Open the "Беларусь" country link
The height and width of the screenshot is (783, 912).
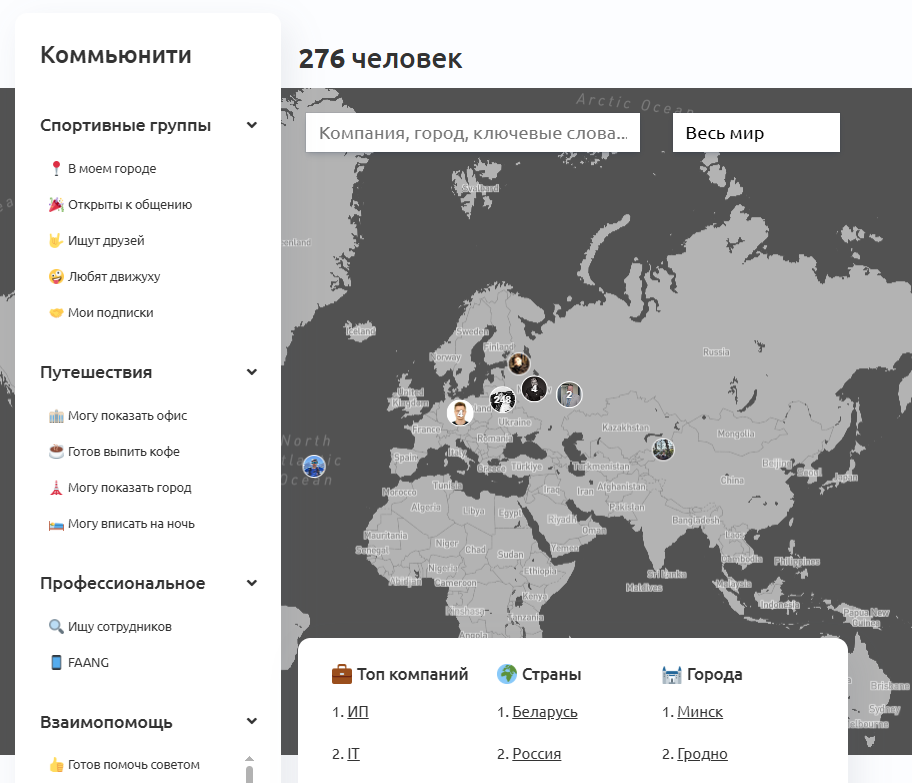tap(545, 713)
